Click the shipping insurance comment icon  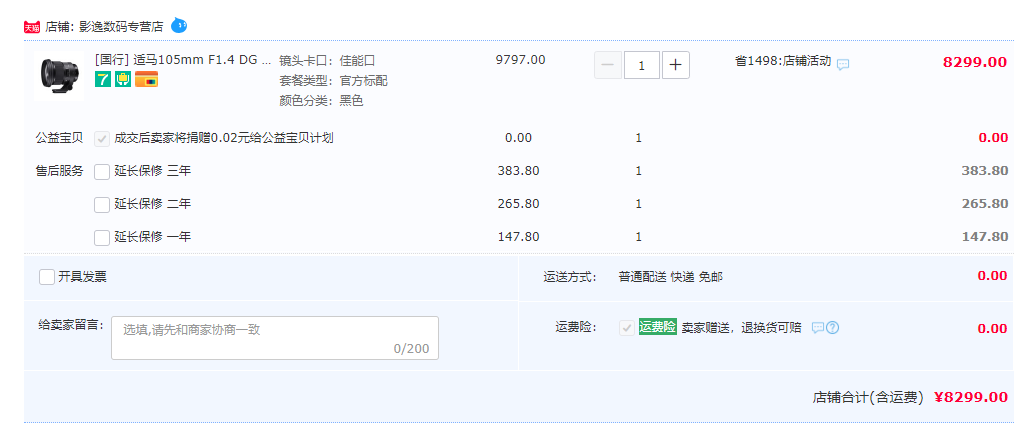(818, 327)
